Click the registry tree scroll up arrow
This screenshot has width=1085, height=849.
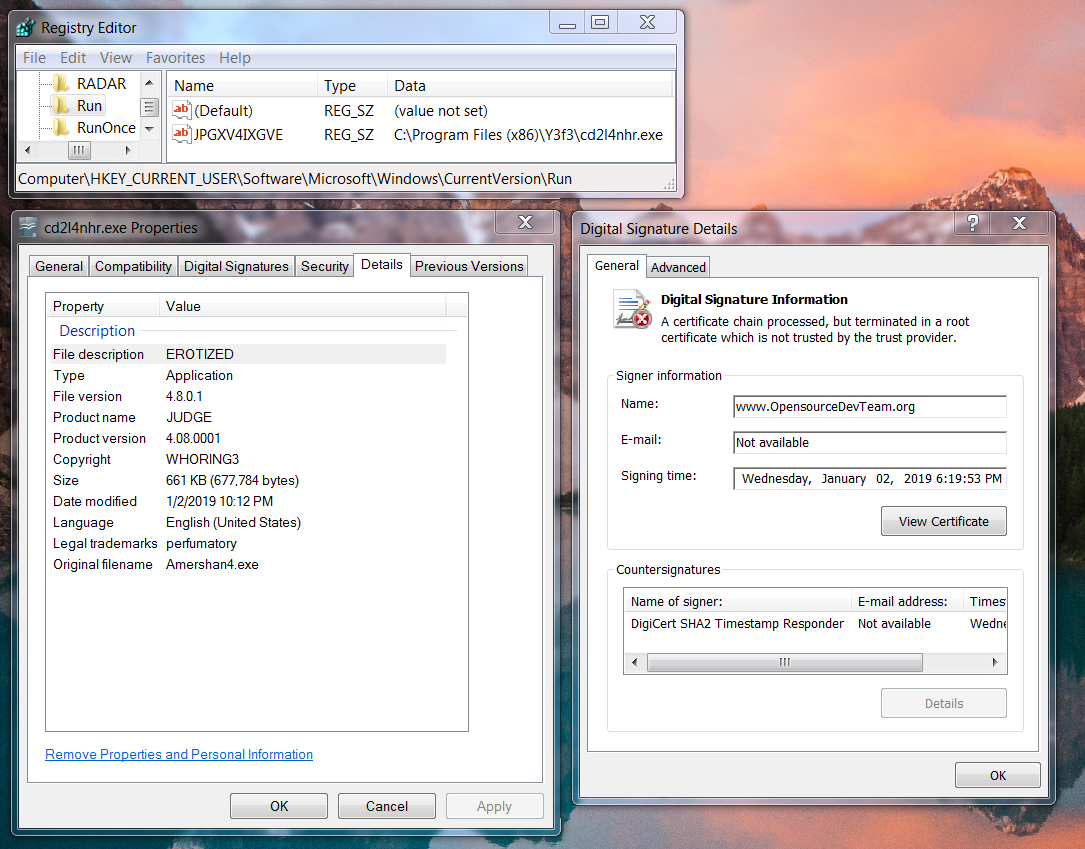click(x=149, y=83)
